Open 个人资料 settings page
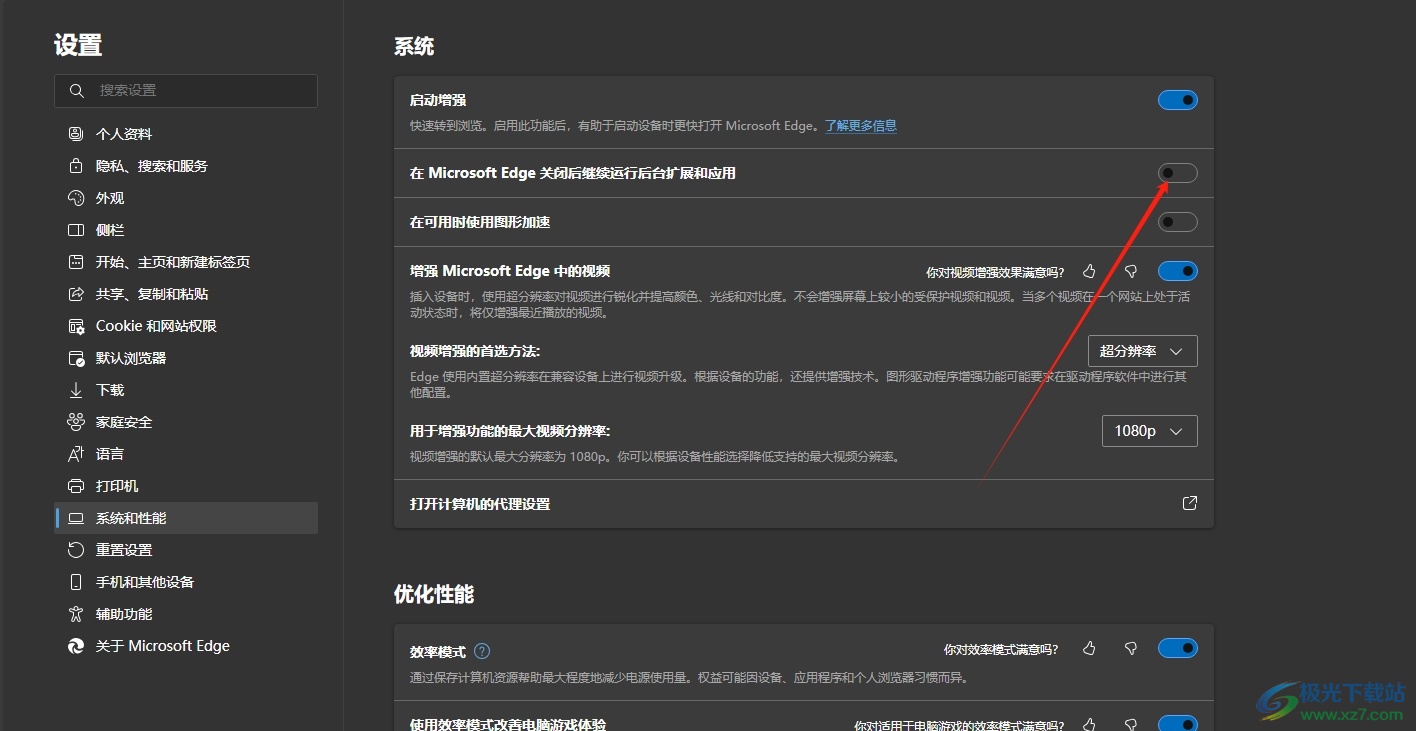The image size is (1416, 731). coord(186,134)
